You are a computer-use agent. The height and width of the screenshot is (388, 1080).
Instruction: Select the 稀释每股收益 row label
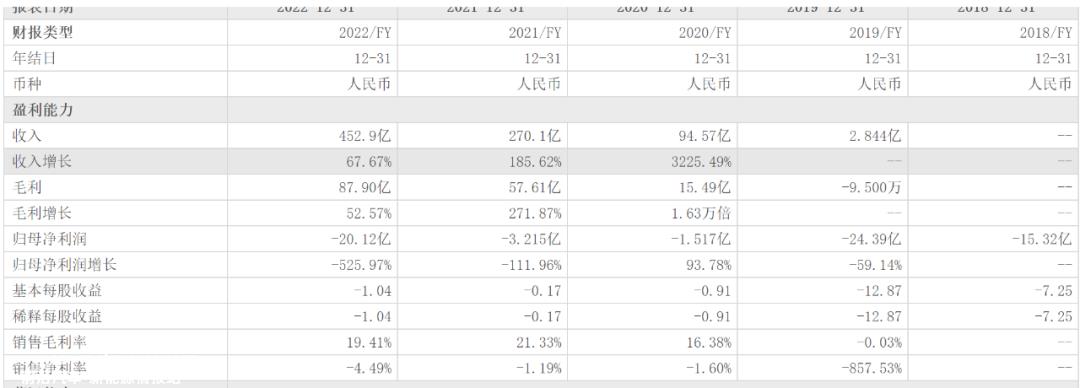click(x=57, y=317)
